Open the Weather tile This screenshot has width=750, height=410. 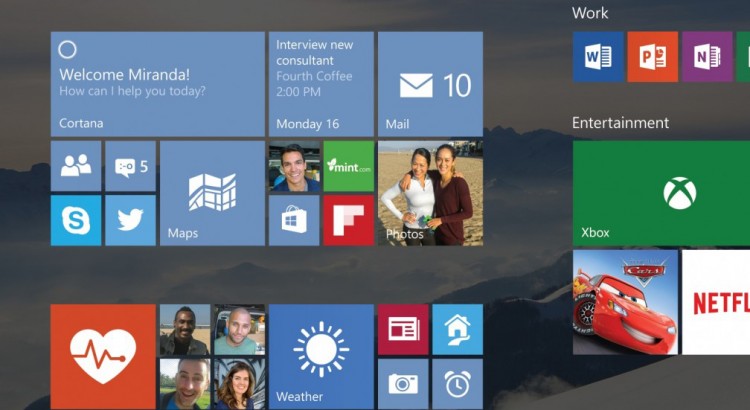pos(321,357)
